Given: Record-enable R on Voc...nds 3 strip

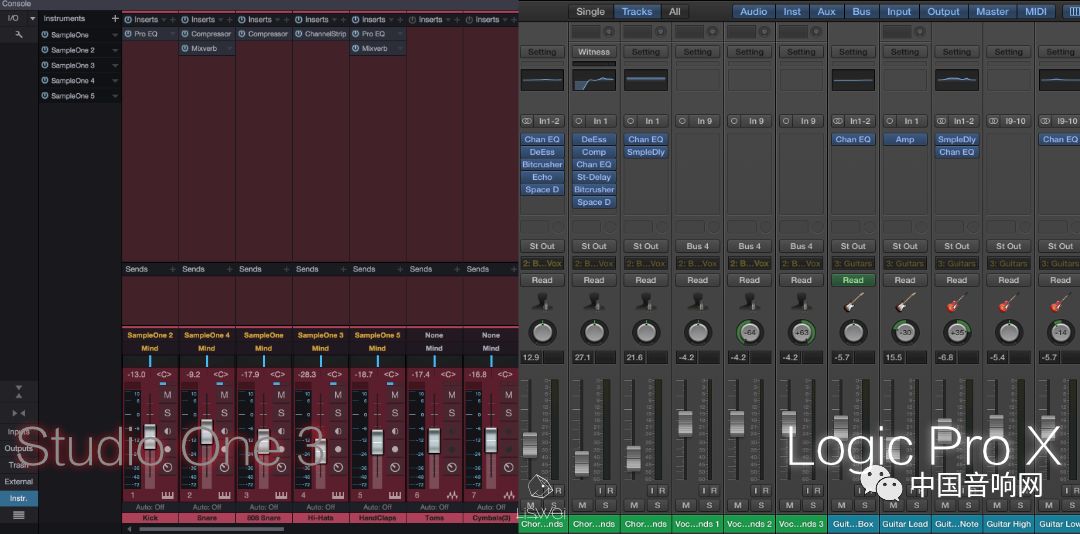Looking at the screenshot, I should tap(817, 491).
